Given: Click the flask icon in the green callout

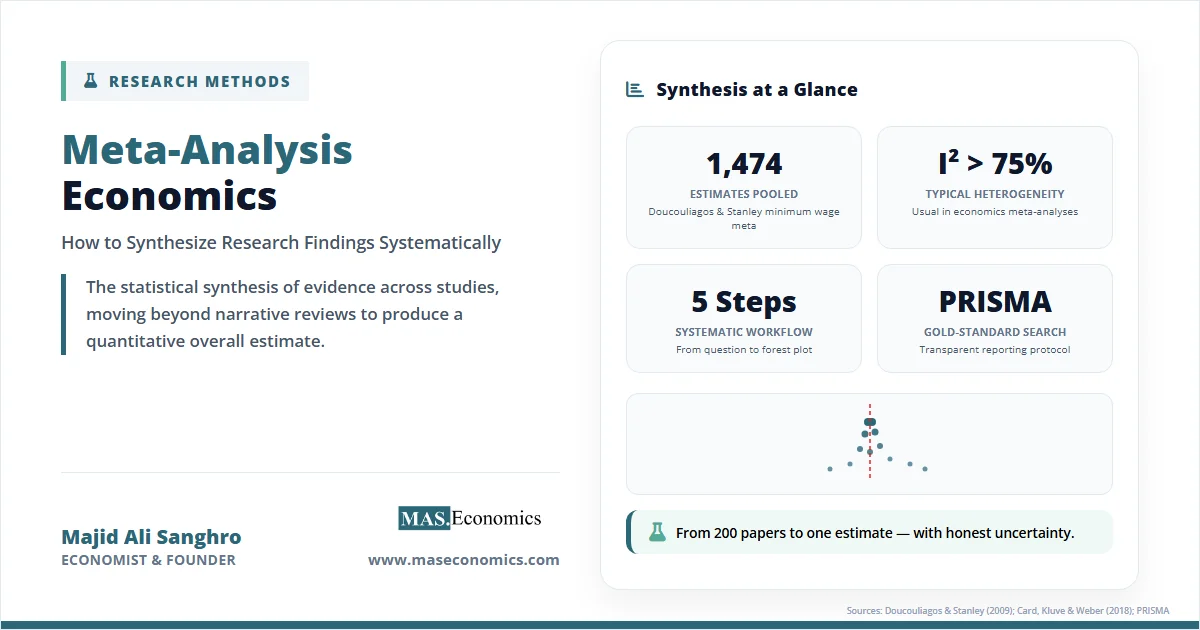Looking at the screenshot, I should (657, 532).
